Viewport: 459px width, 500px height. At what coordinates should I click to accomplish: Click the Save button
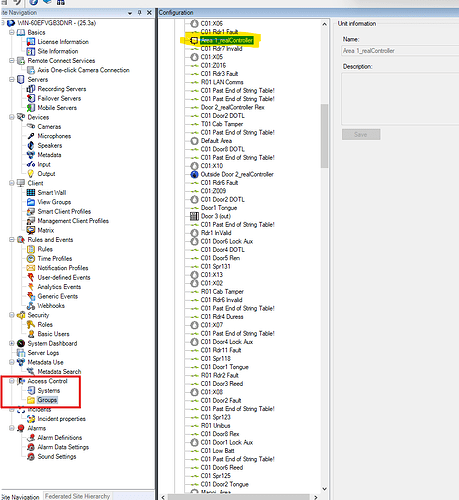point(361,134)
